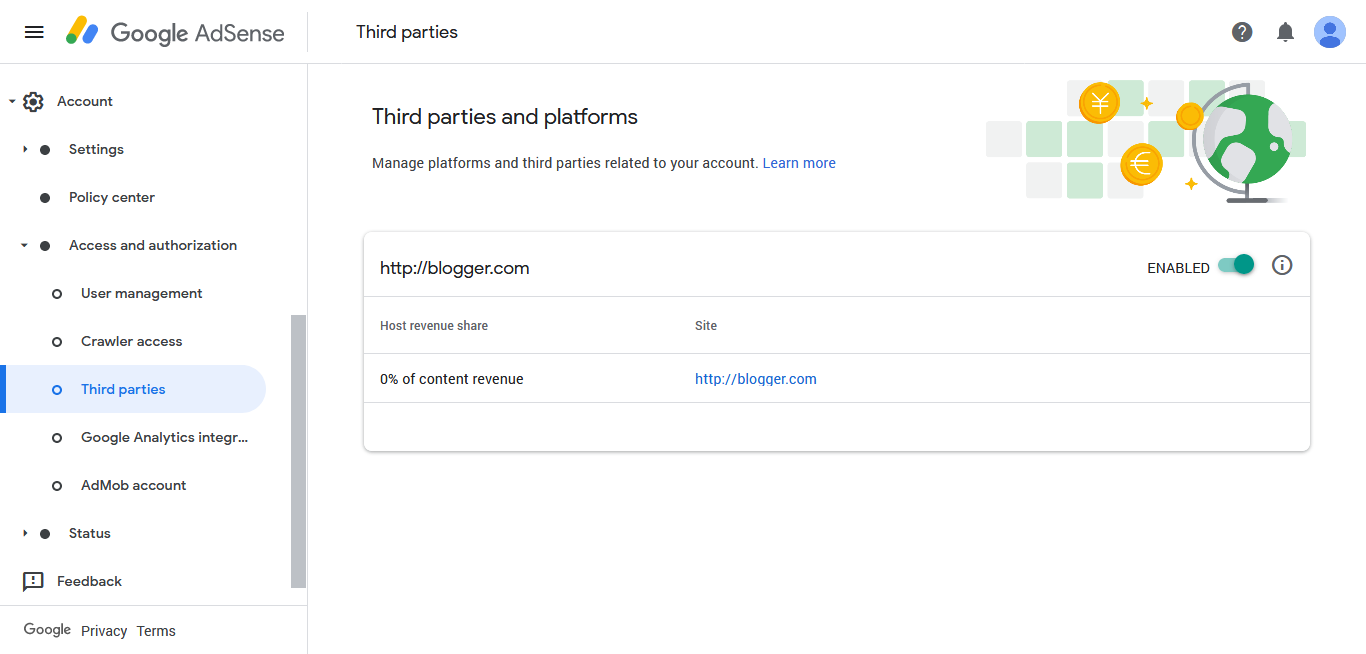Show info icon for blogger.com
The image size is (1366, 654).
1282,265
